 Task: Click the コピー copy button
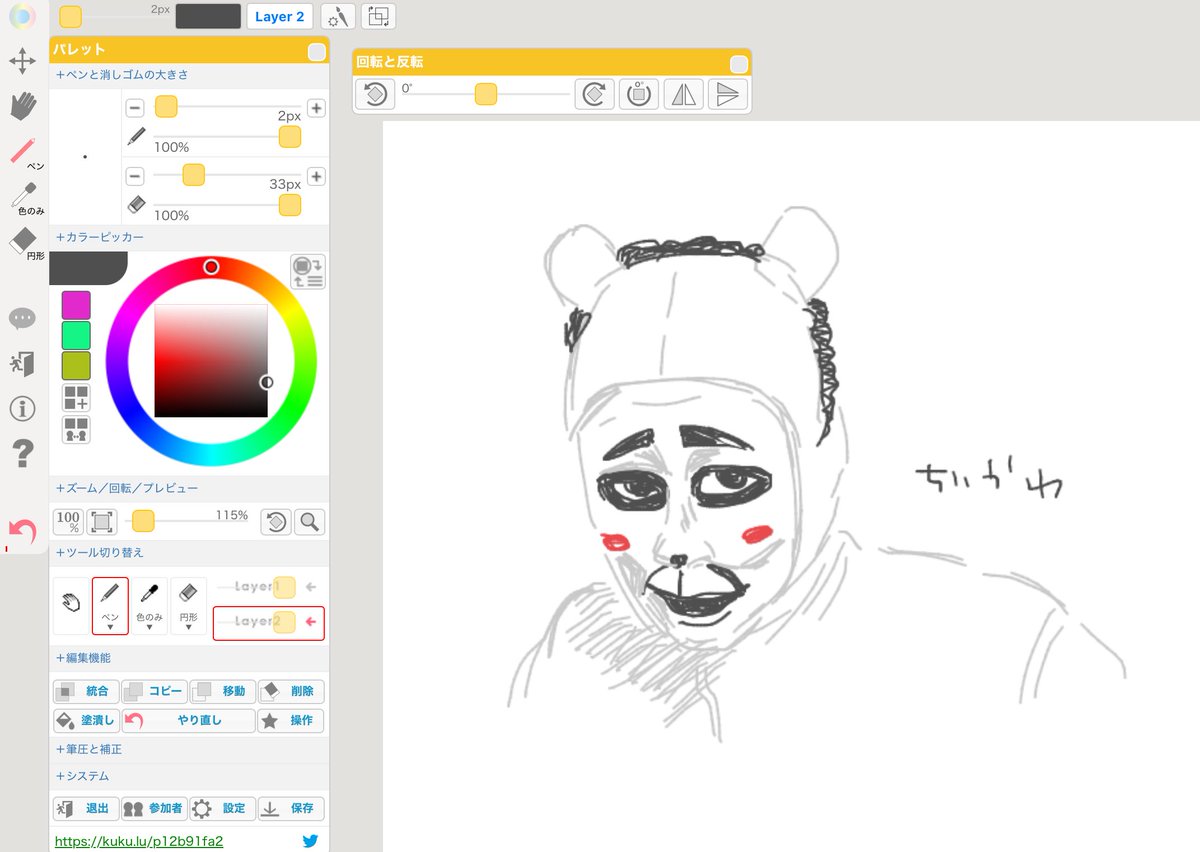coord(154,691)
